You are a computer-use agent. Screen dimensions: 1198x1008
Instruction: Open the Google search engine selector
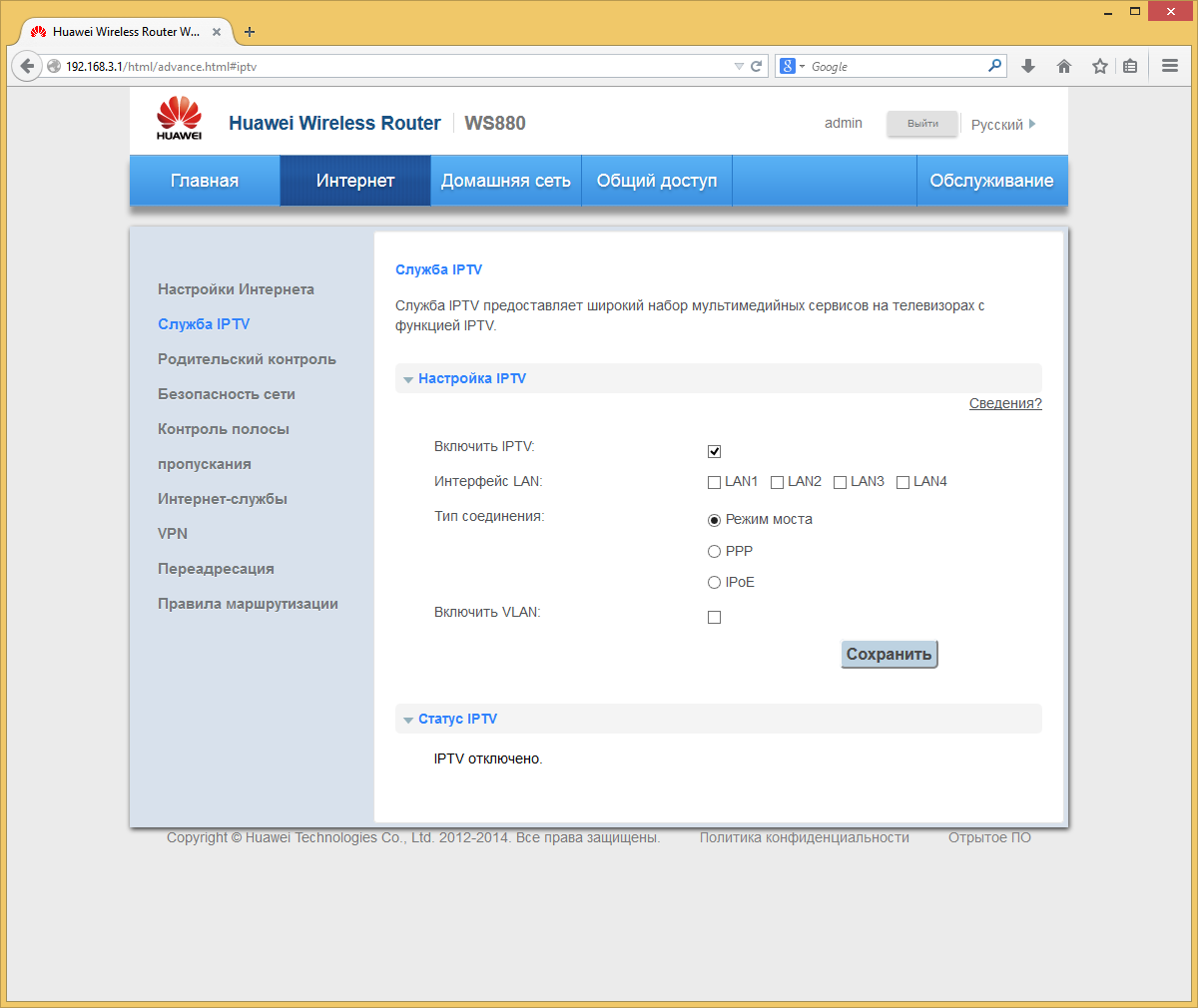[793, 66]
